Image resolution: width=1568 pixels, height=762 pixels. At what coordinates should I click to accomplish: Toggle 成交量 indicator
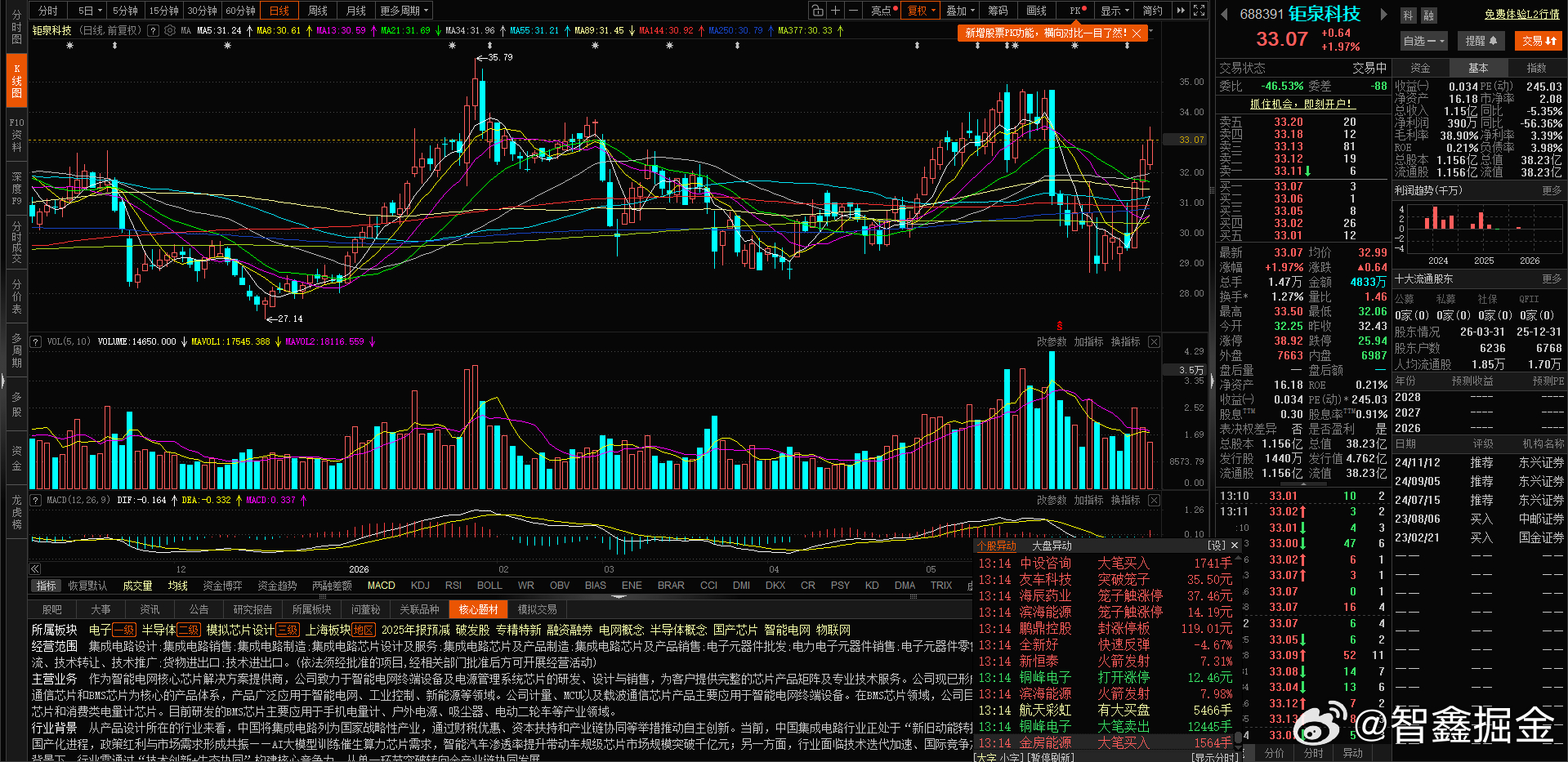(x=137, y=586)
